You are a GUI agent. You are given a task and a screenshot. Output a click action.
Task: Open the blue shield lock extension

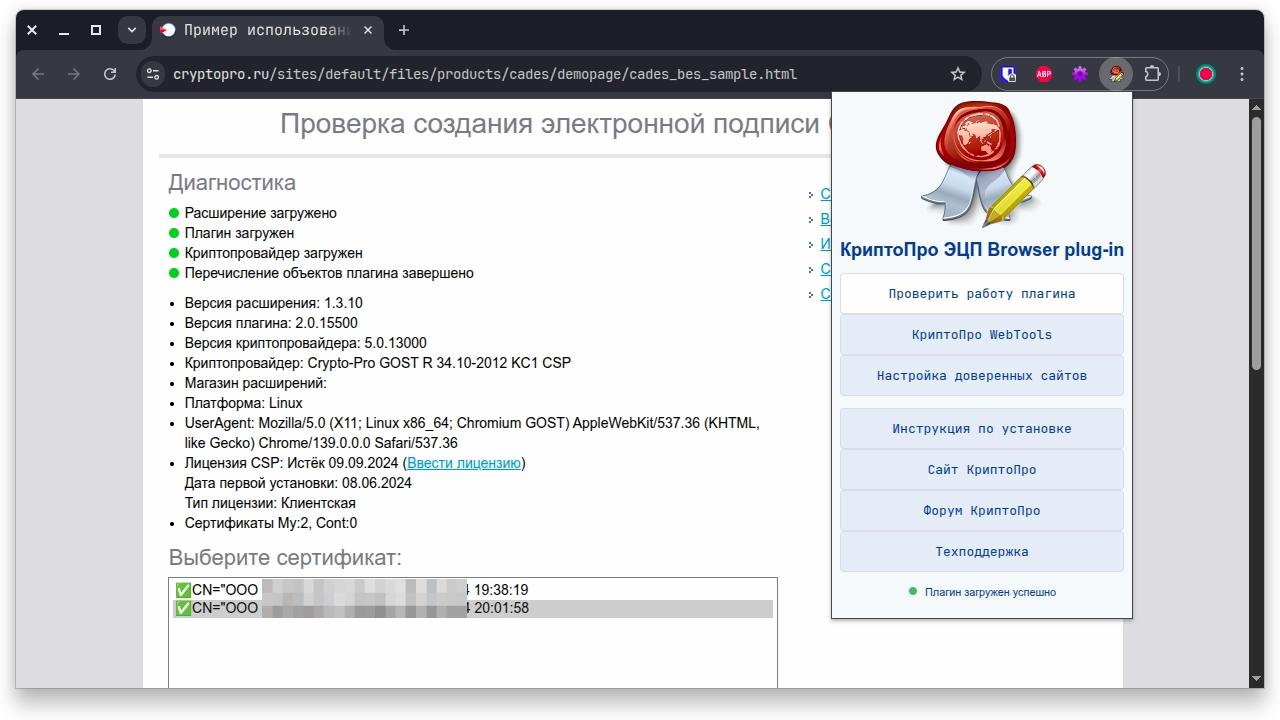tap(1009, 74)
